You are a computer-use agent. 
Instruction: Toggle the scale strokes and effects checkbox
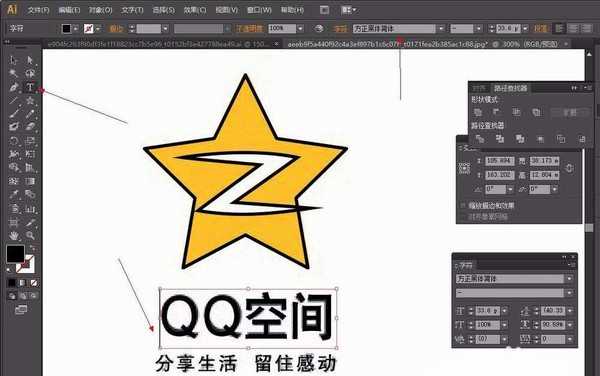[463, 206]
